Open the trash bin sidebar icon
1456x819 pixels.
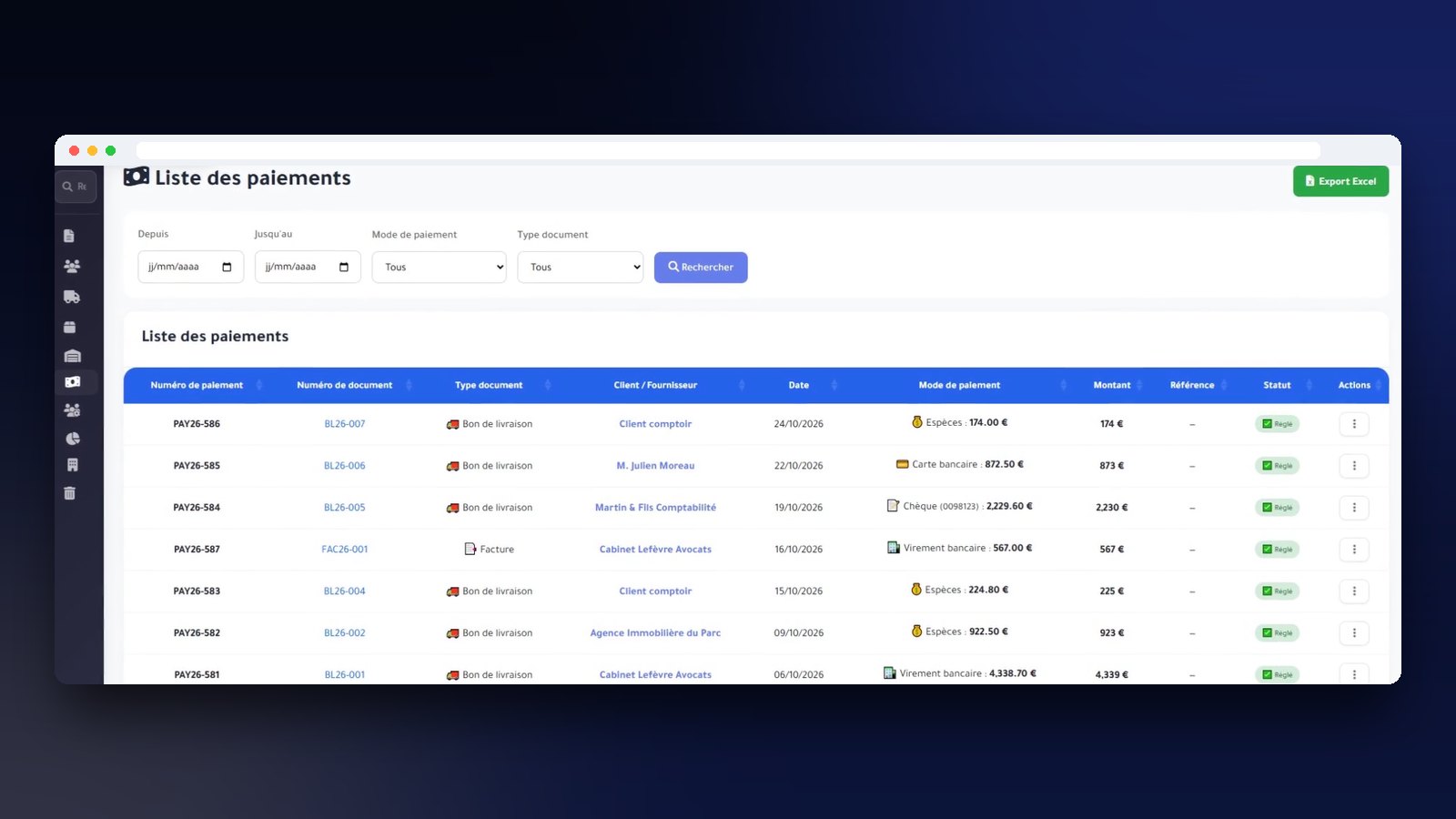pyautogui.click(x=70, y=493)
